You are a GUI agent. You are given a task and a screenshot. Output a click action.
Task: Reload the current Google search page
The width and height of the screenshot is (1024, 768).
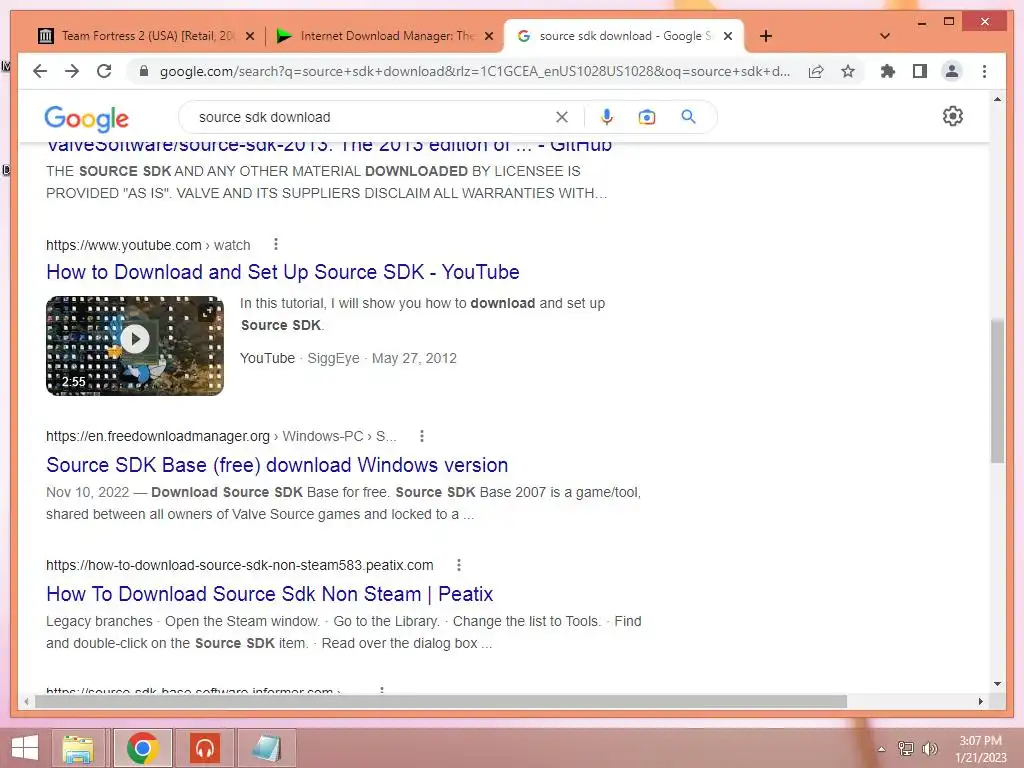pos(104,71)
